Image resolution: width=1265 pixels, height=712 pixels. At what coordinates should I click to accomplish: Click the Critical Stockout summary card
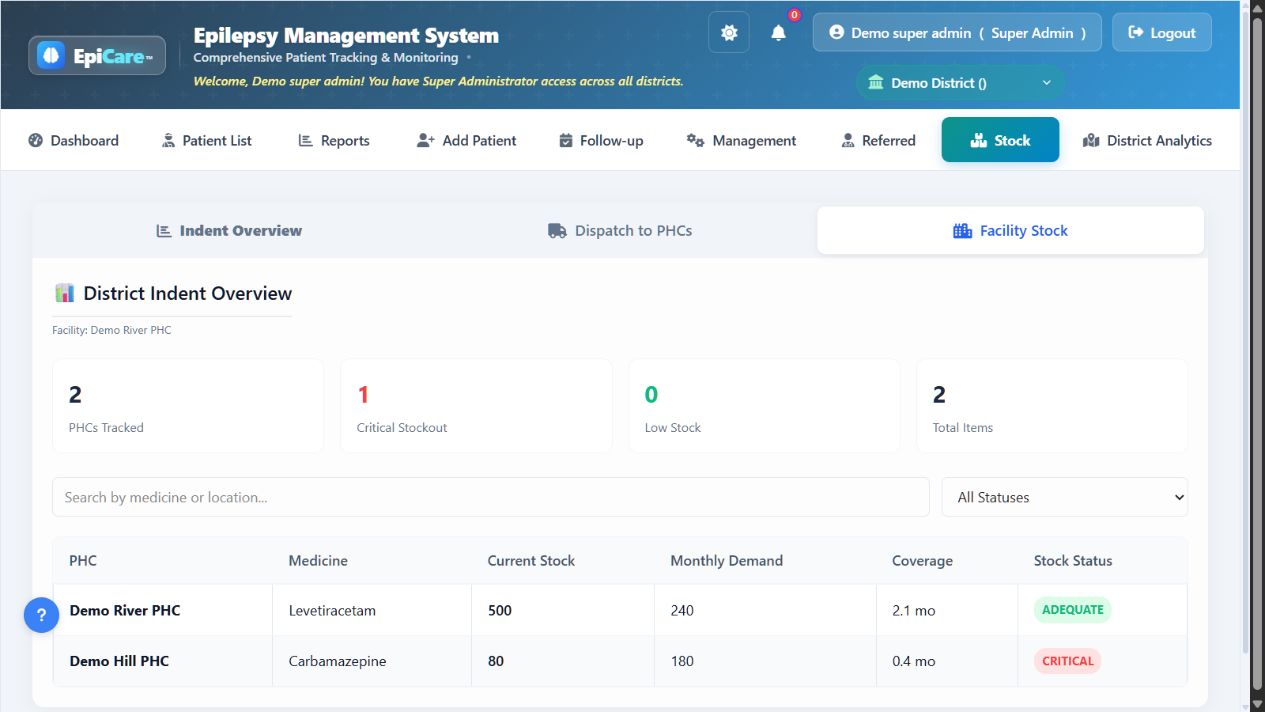476,406
